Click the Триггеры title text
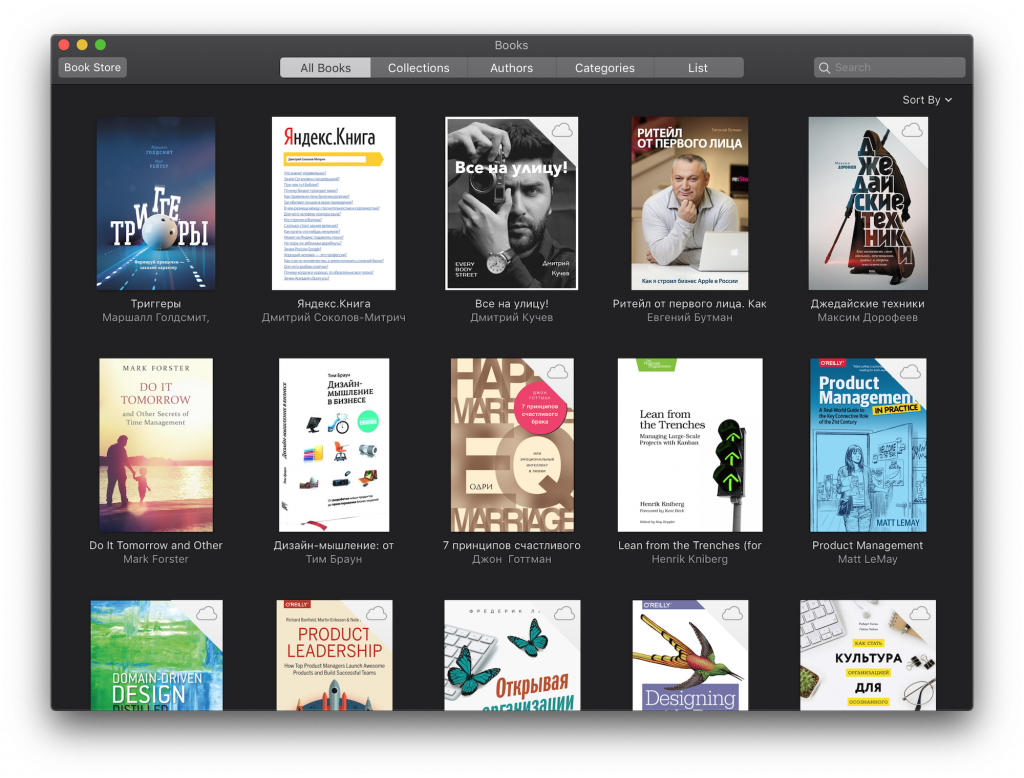 tap(156, 304)
